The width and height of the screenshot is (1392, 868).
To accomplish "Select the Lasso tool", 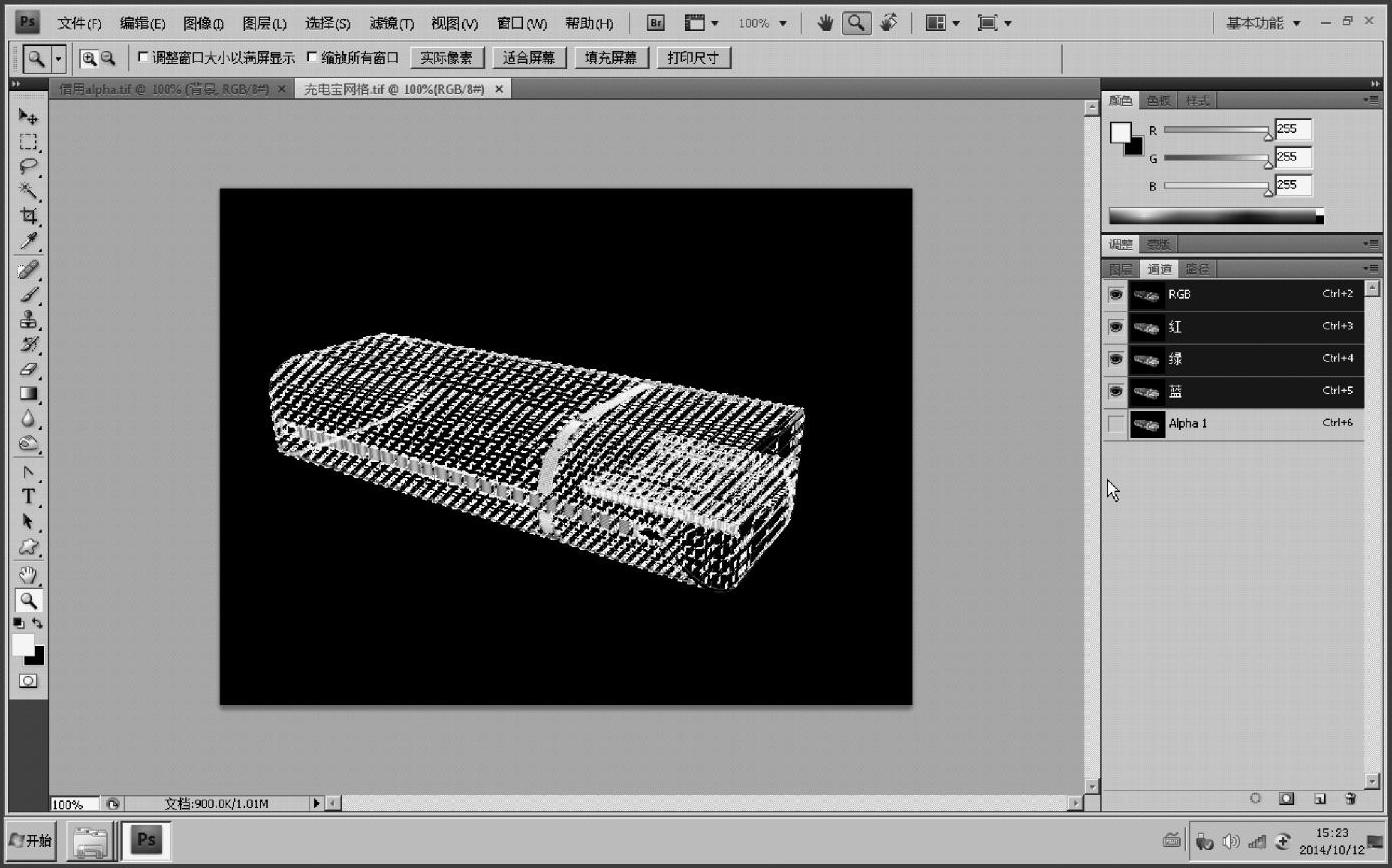I will 28,167.
